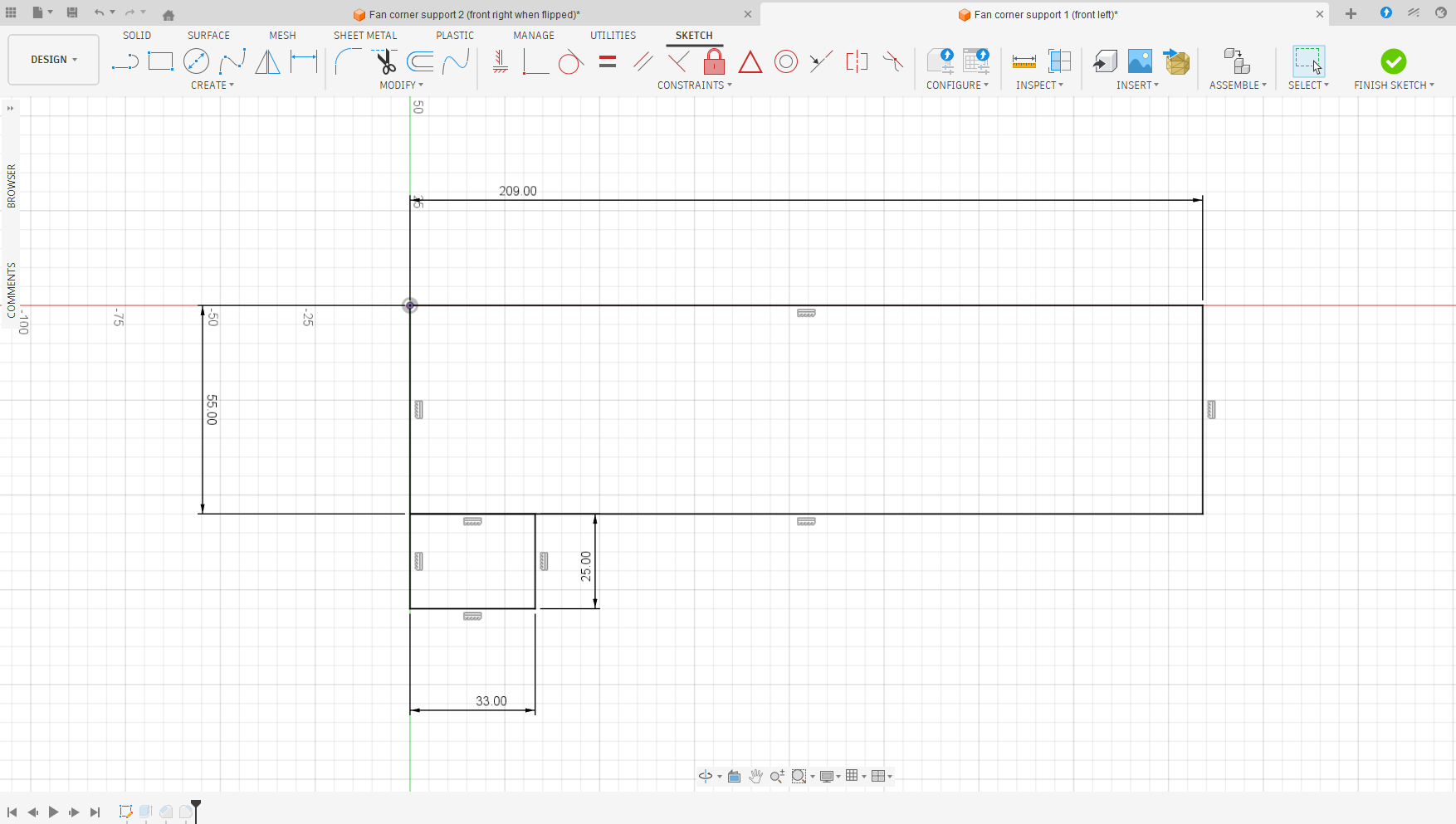Select the Offset tool in Modify
This screenshot has height=824, width=1456.
[420, 61]
